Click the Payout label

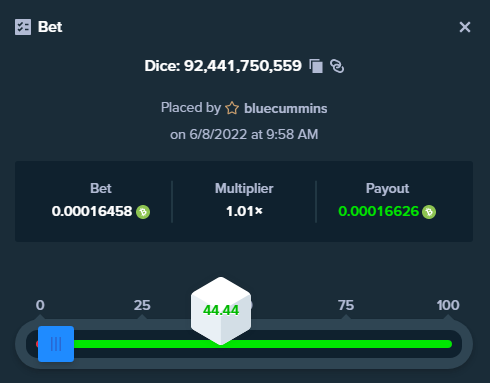387,189
